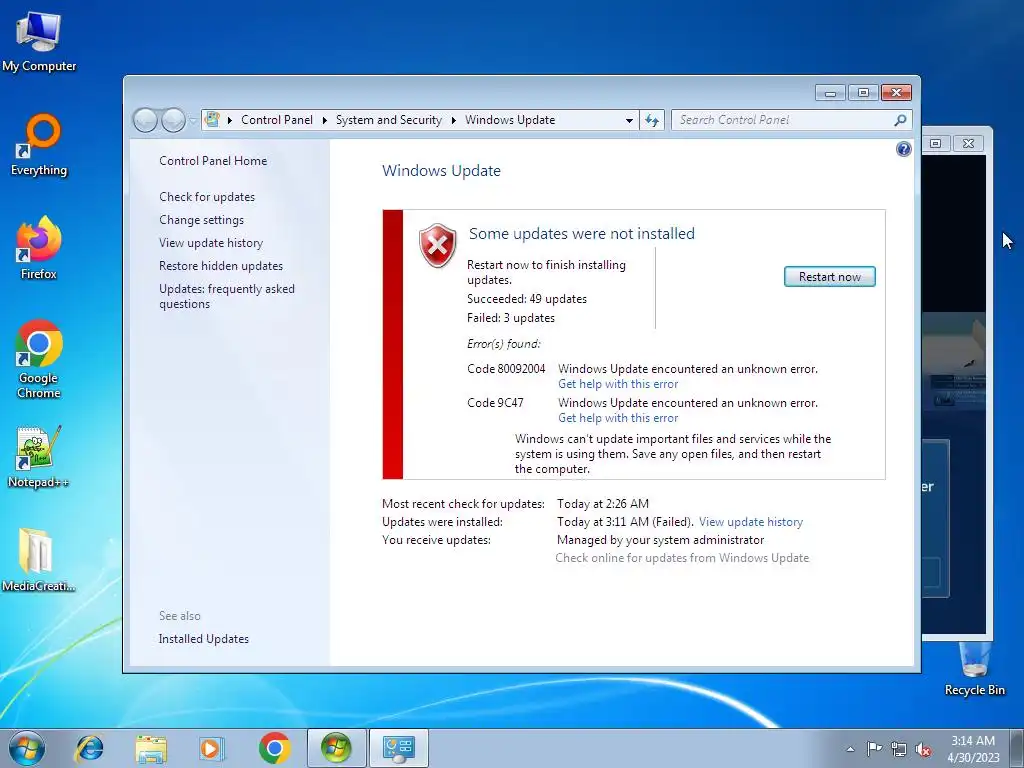Open Restore hidden updates
1024x768 pixels.
pos(221,266)
